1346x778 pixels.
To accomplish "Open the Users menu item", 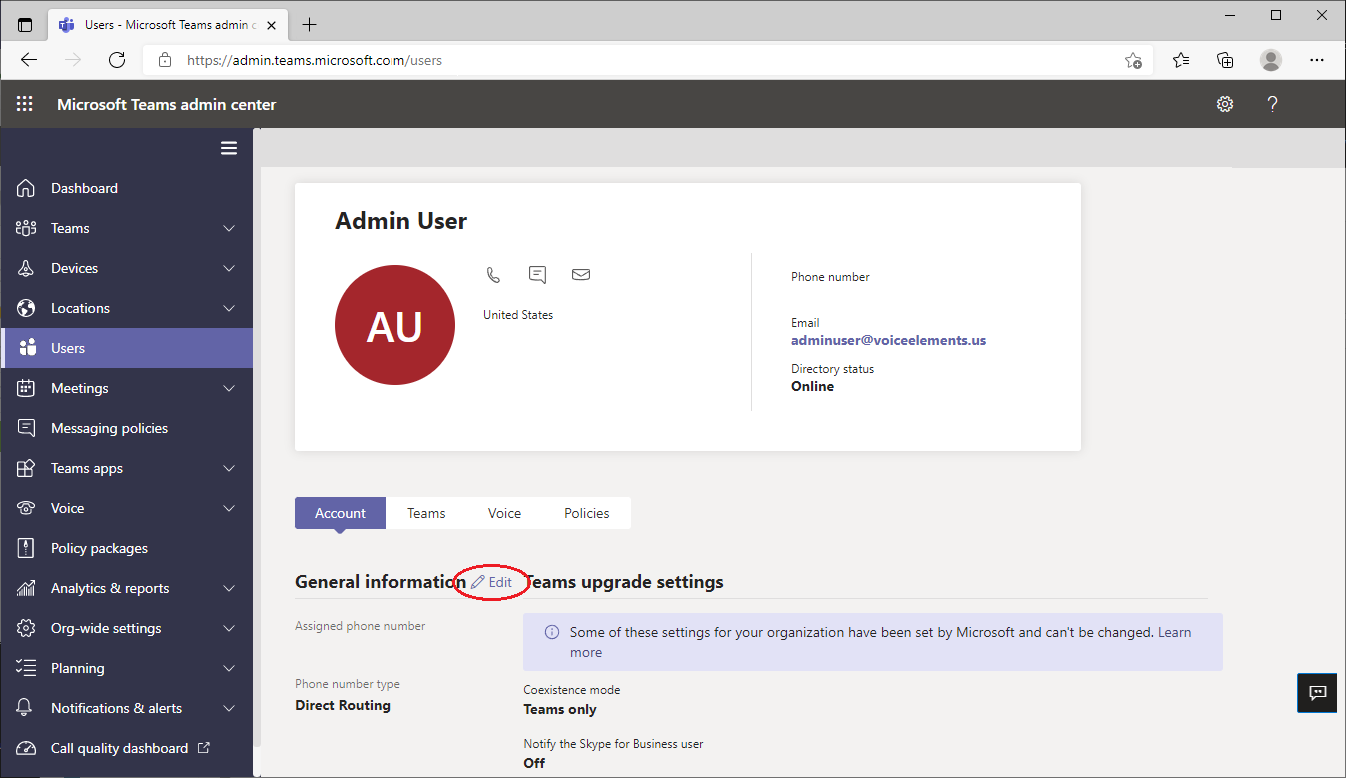I will tap(127, 348).
